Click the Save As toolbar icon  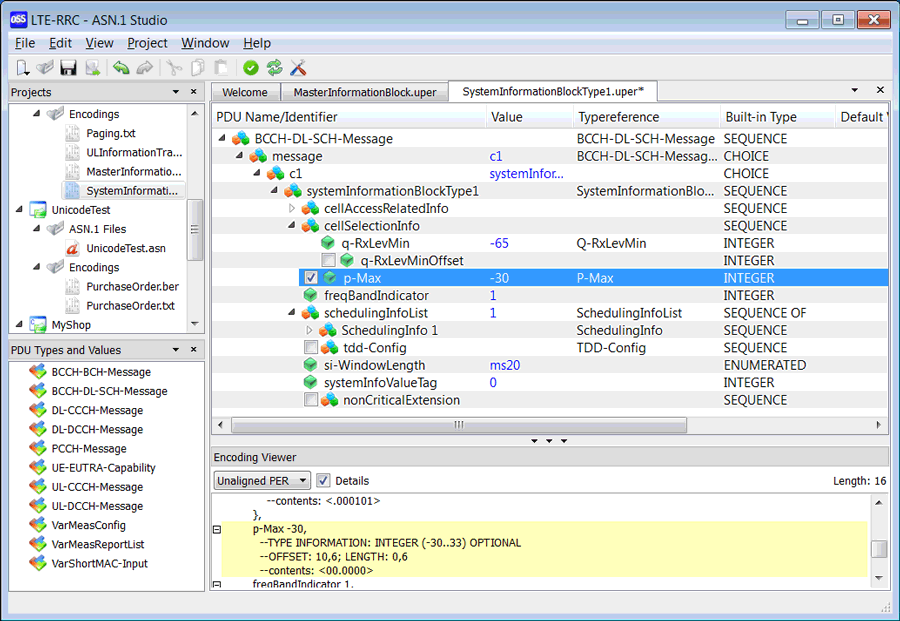92,68
